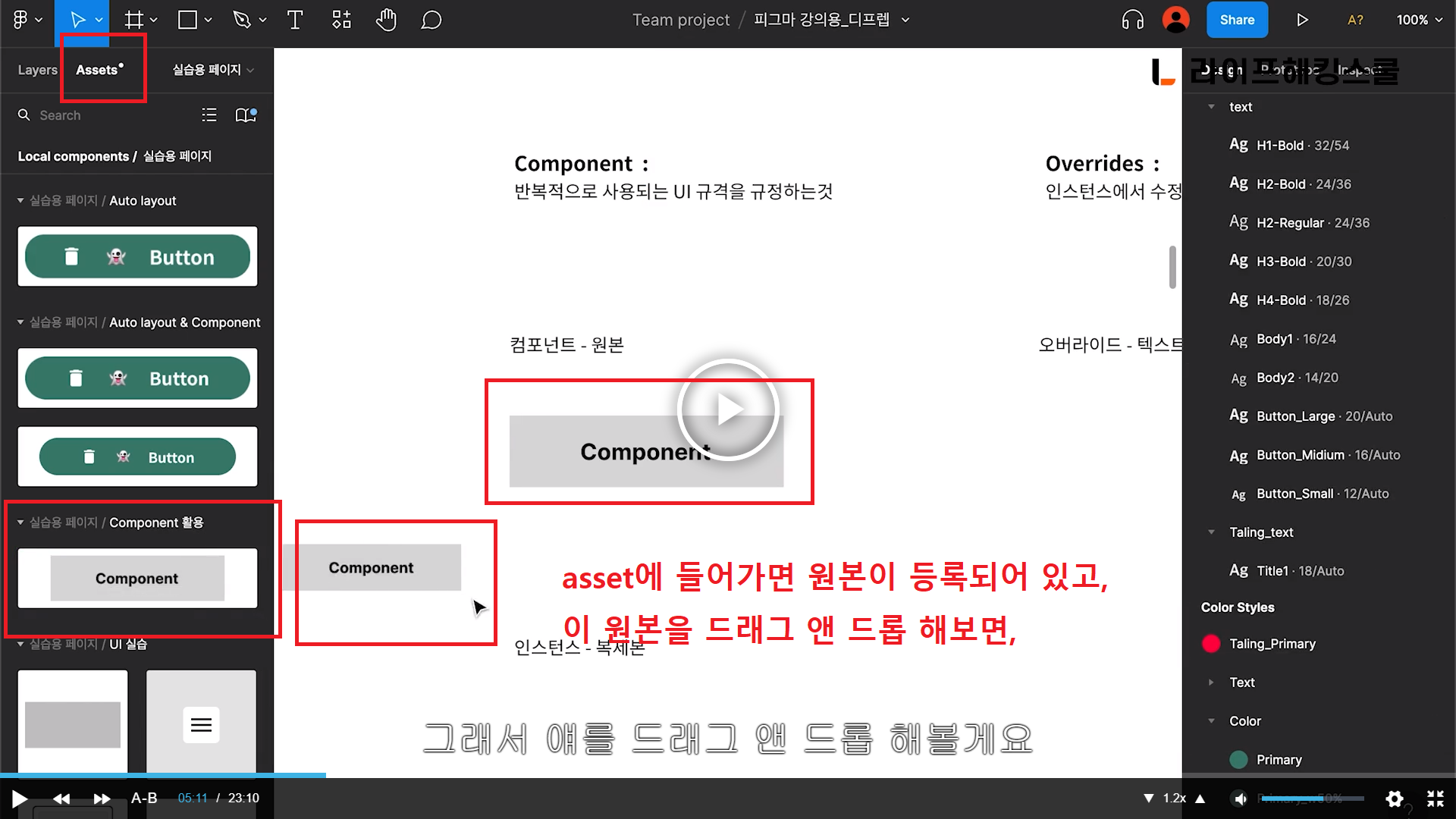Open the Assets tab

[x=97, y=70]
